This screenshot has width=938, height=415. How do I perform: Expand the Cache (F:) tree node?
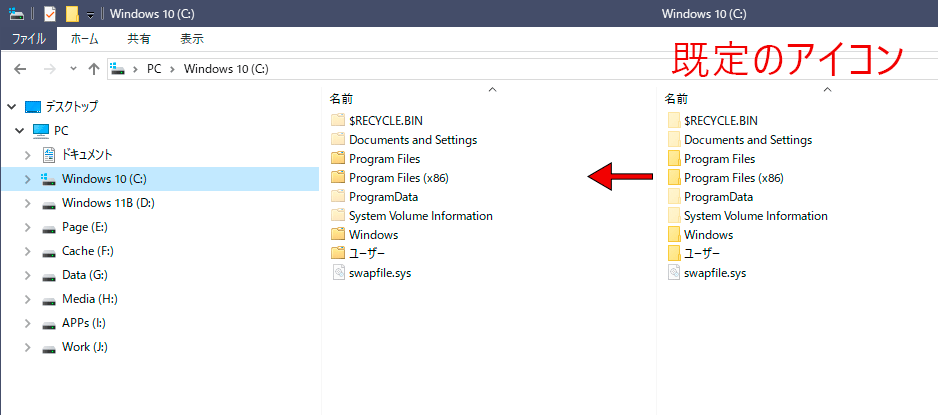[x=28, y=251]
